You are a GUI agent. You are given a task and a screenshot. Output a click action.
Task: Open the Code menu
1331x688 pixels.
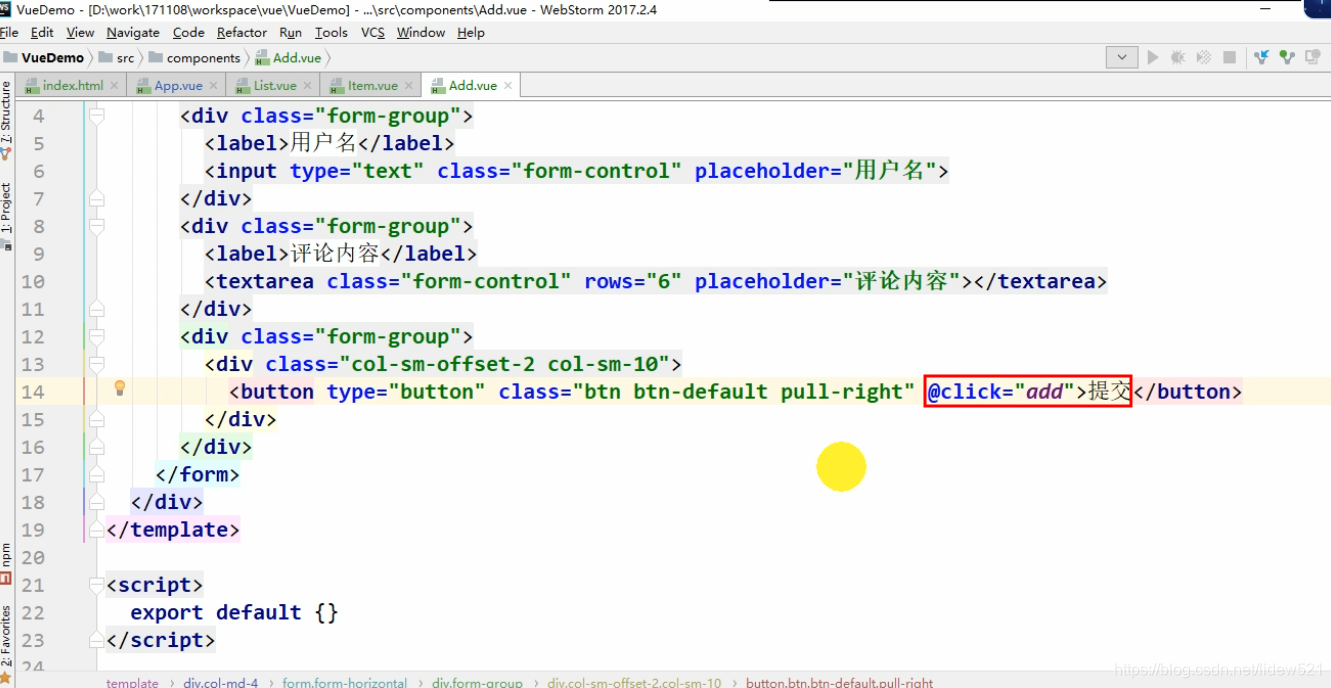pos(188,33)
